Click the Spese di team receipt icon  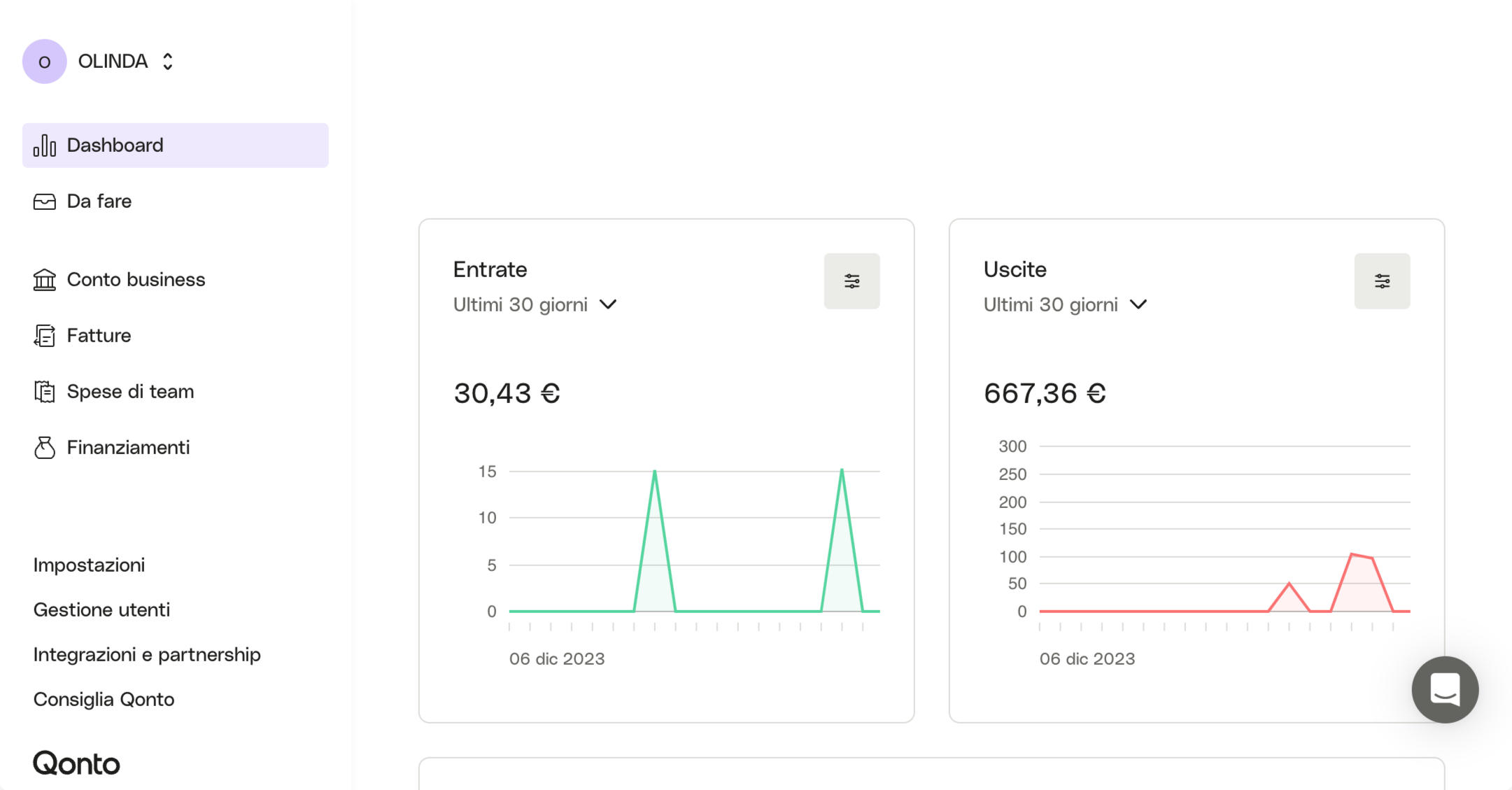click(45, 392)
